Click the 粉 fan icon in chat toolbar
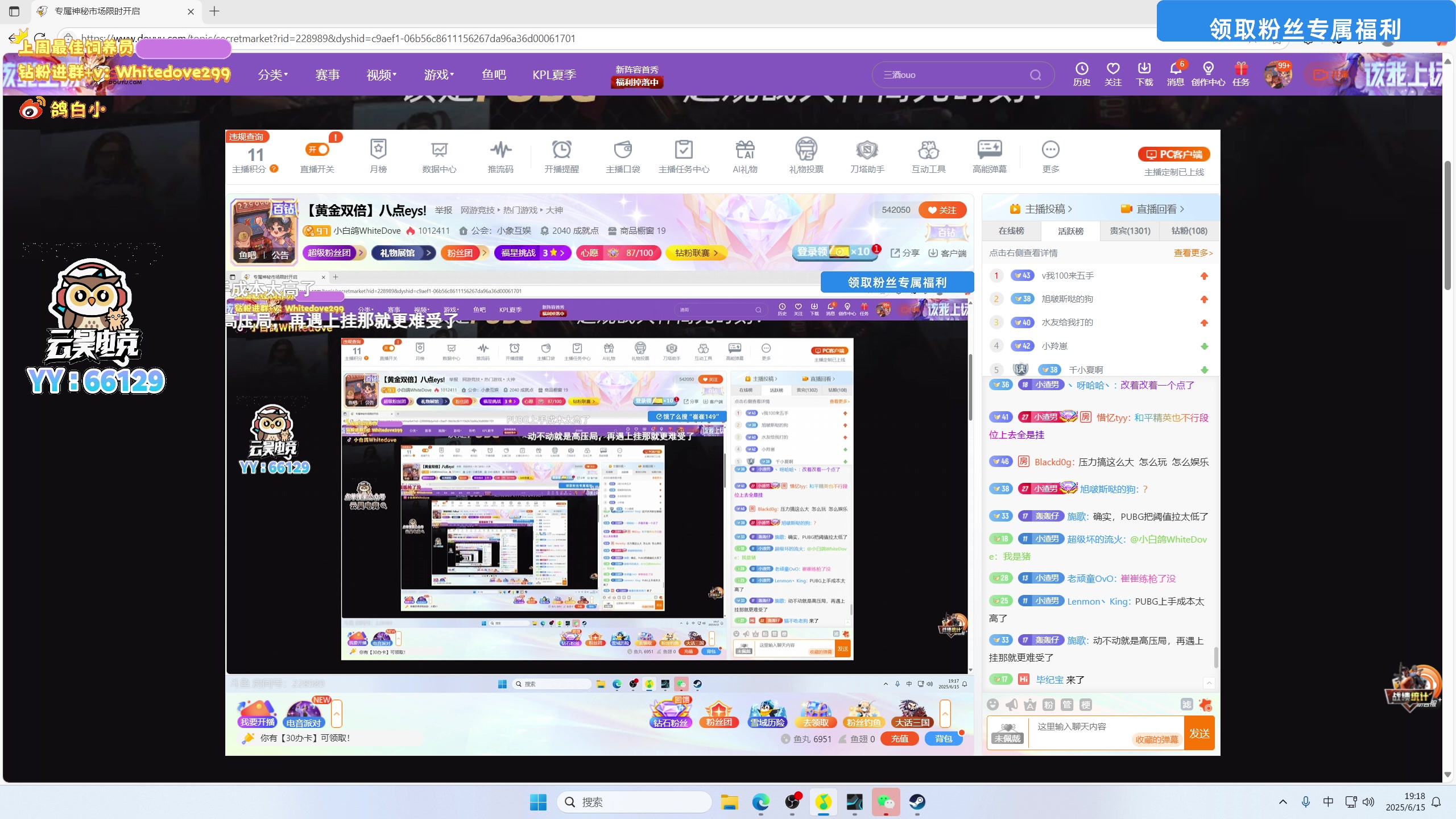This screenshot has width=1456, height=819. (x=1049, y=705)
